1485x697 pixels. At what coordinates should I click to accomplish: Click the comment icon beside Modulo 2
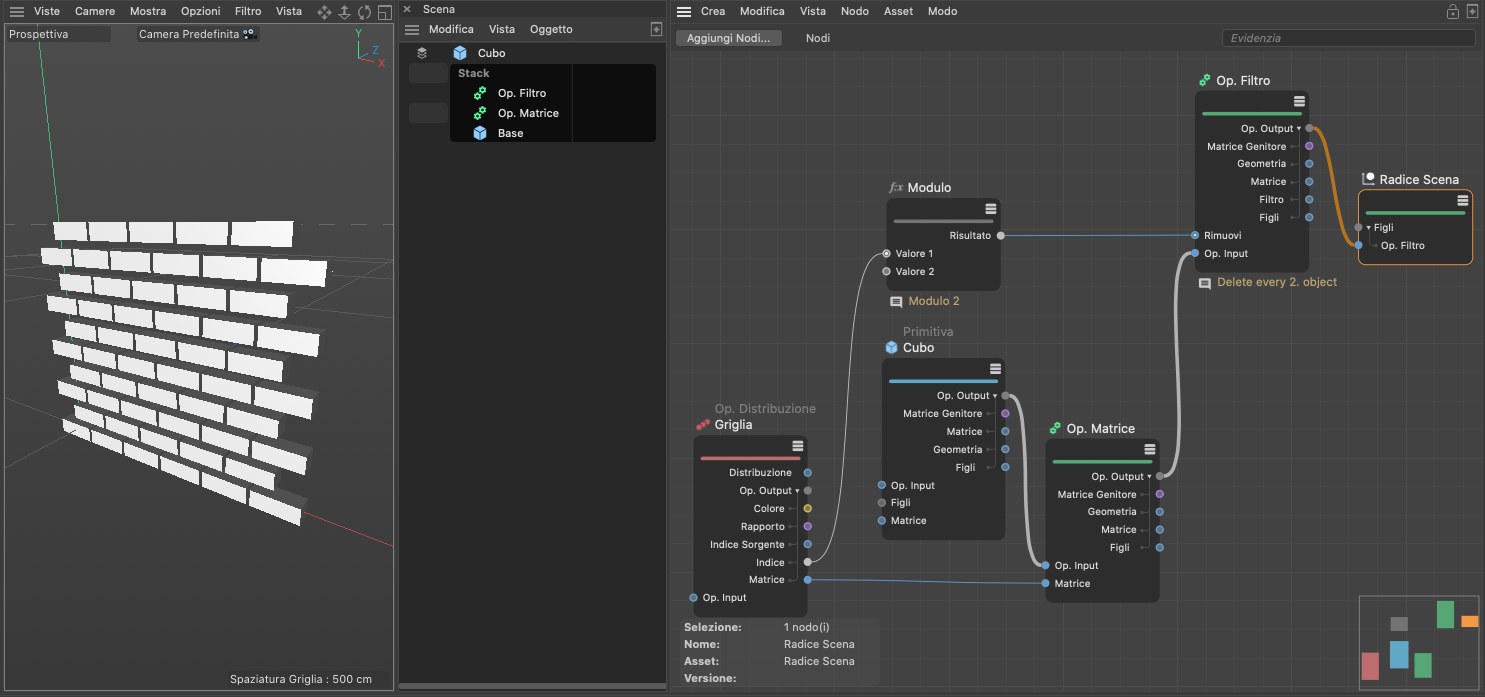point(896,302)
